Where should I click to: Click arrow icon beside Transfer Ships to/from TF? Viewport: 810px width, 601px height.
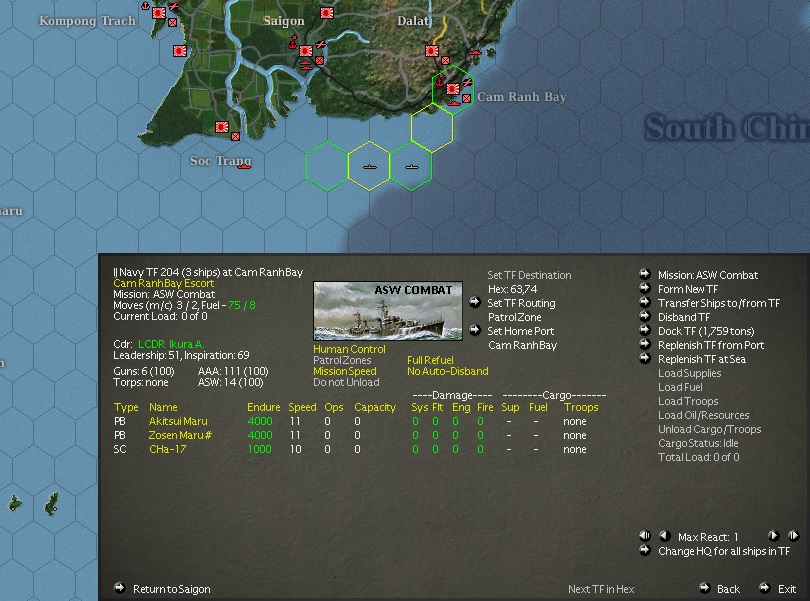coord(645,302)
